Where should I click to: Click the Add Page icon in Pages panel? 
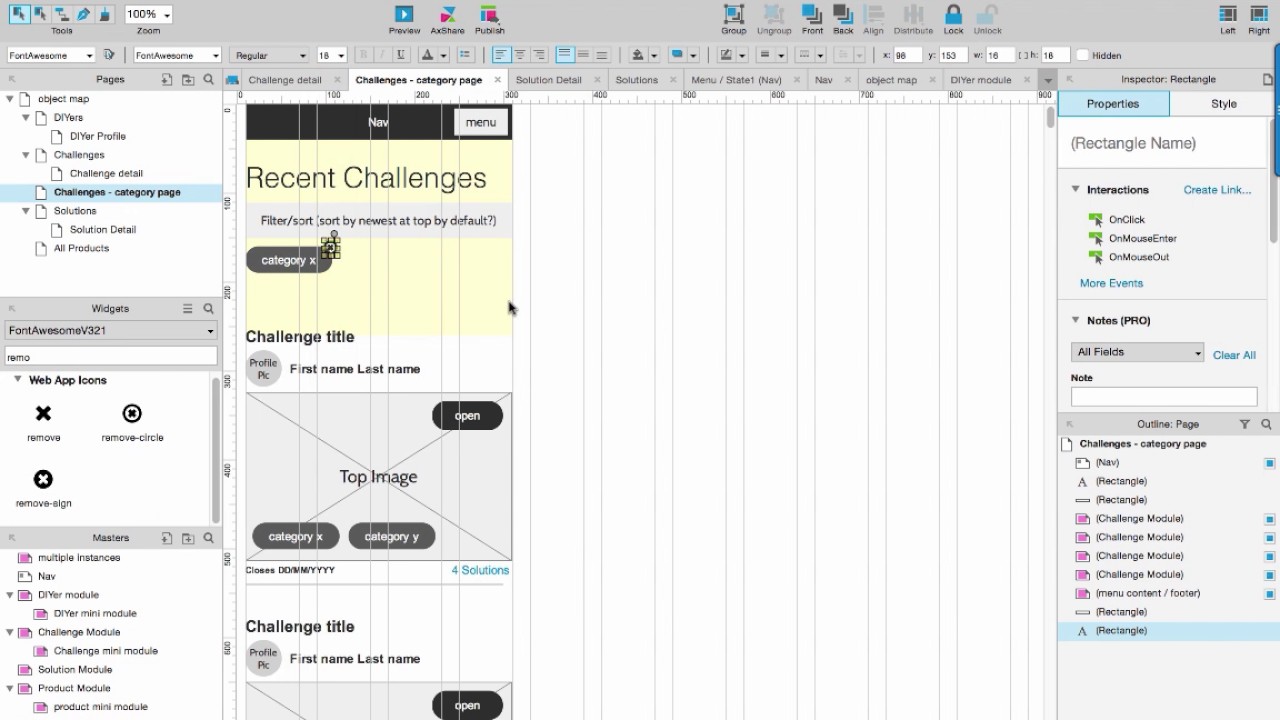167,80
